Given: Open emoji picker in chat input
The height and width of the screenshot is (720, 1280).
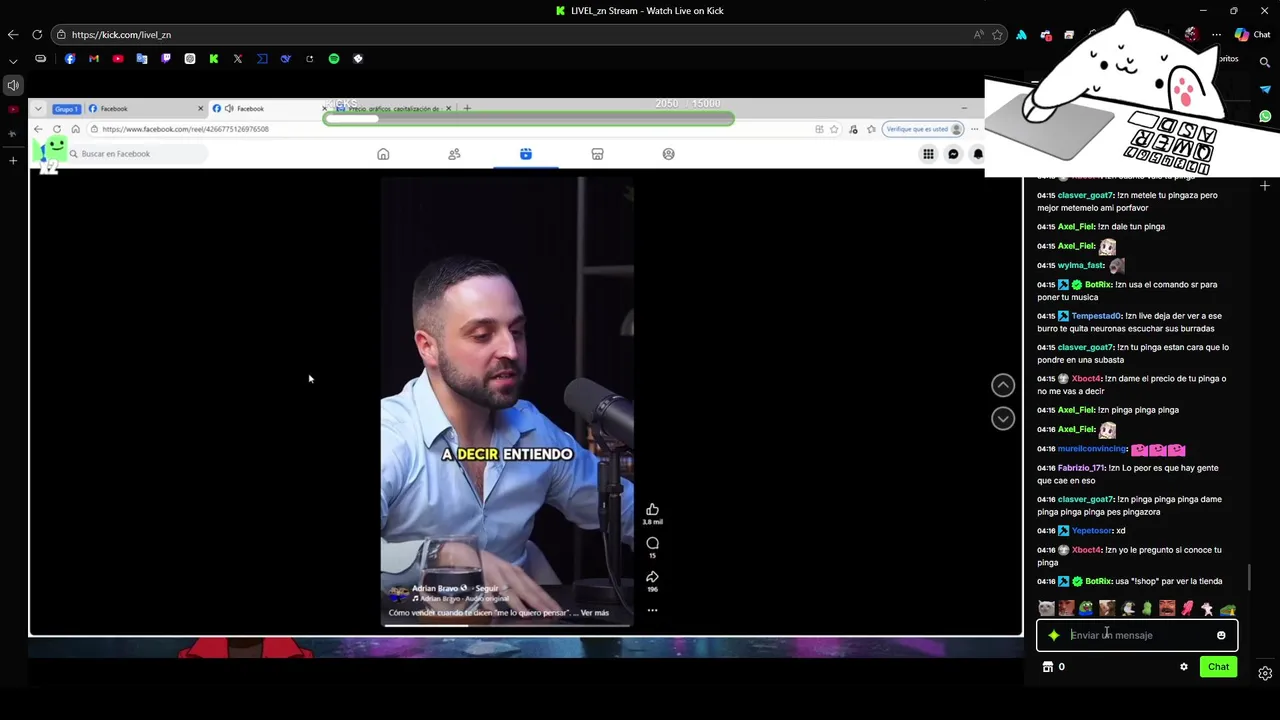Looking at the screenshot, I should [1221, 635].
